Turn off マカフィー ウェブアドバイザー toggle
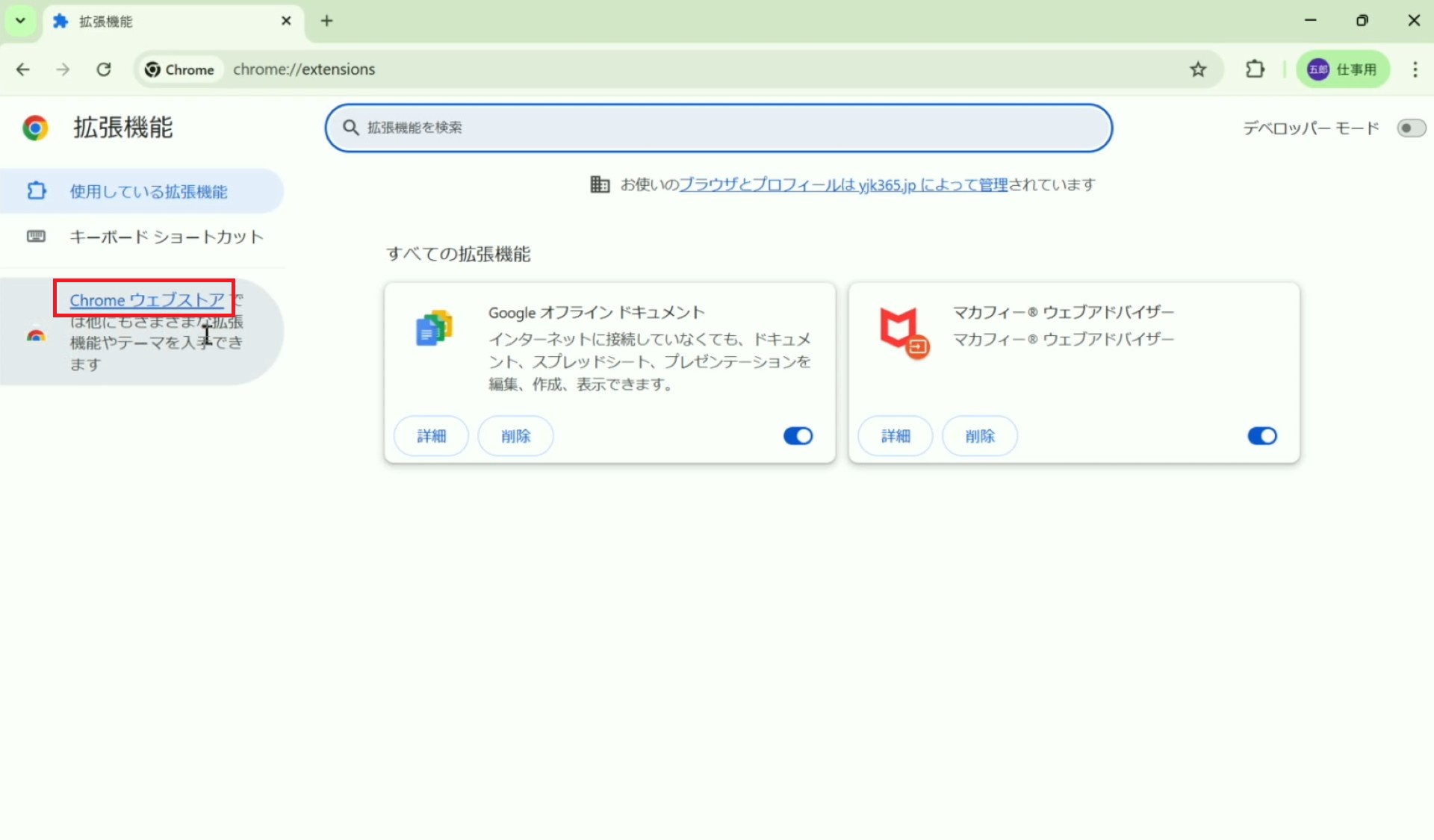Viewport: 1434px width, 840px height. point(1261,436)
